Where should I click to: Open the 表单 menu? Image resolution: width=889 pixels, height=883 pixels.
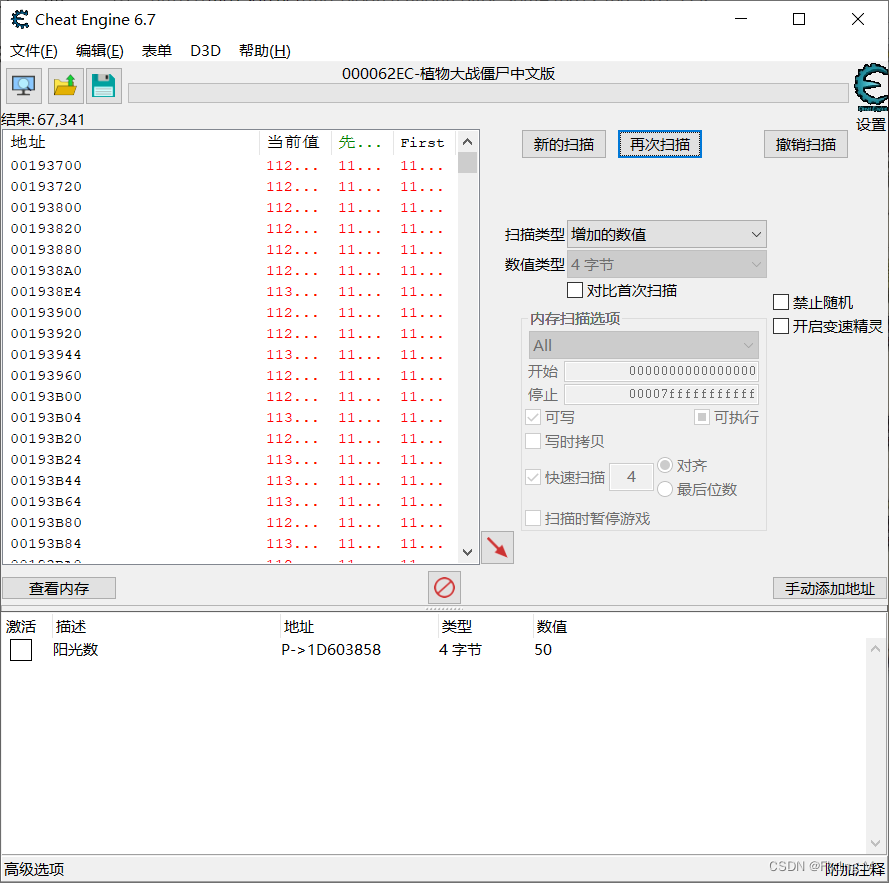pyautogui.click(x=157, y=50)
